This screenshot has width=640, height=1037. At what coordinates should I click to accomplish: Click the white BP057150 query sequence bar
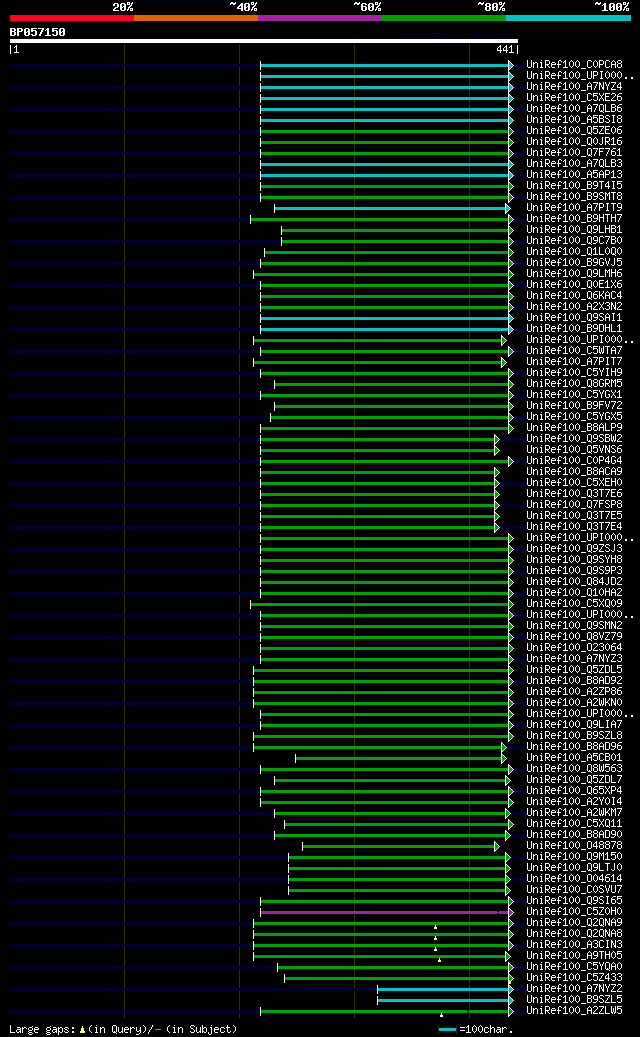263,41
